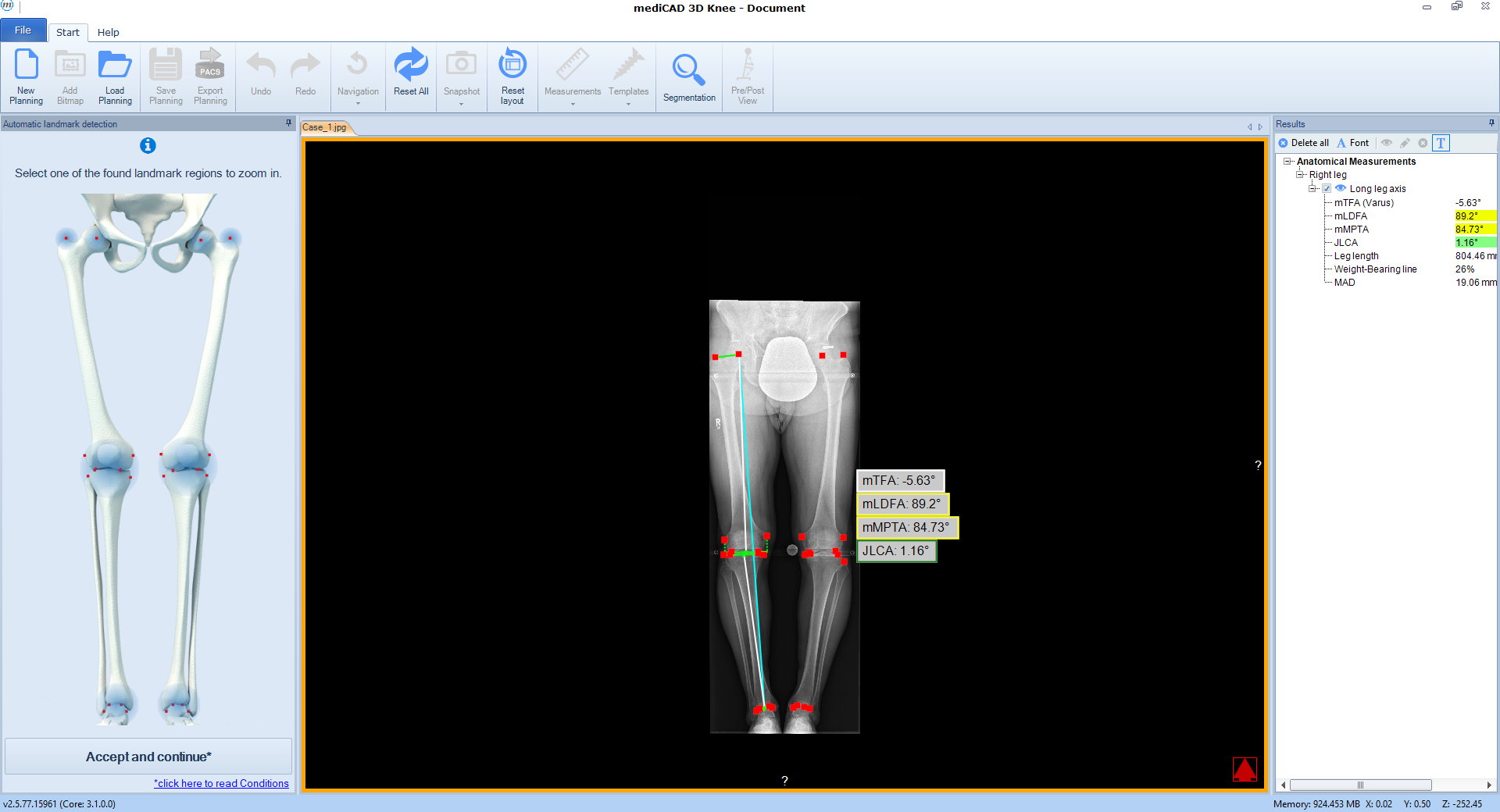1500x812 pixels.
Task: Switch to the Help tab
Action: [108, 32]
